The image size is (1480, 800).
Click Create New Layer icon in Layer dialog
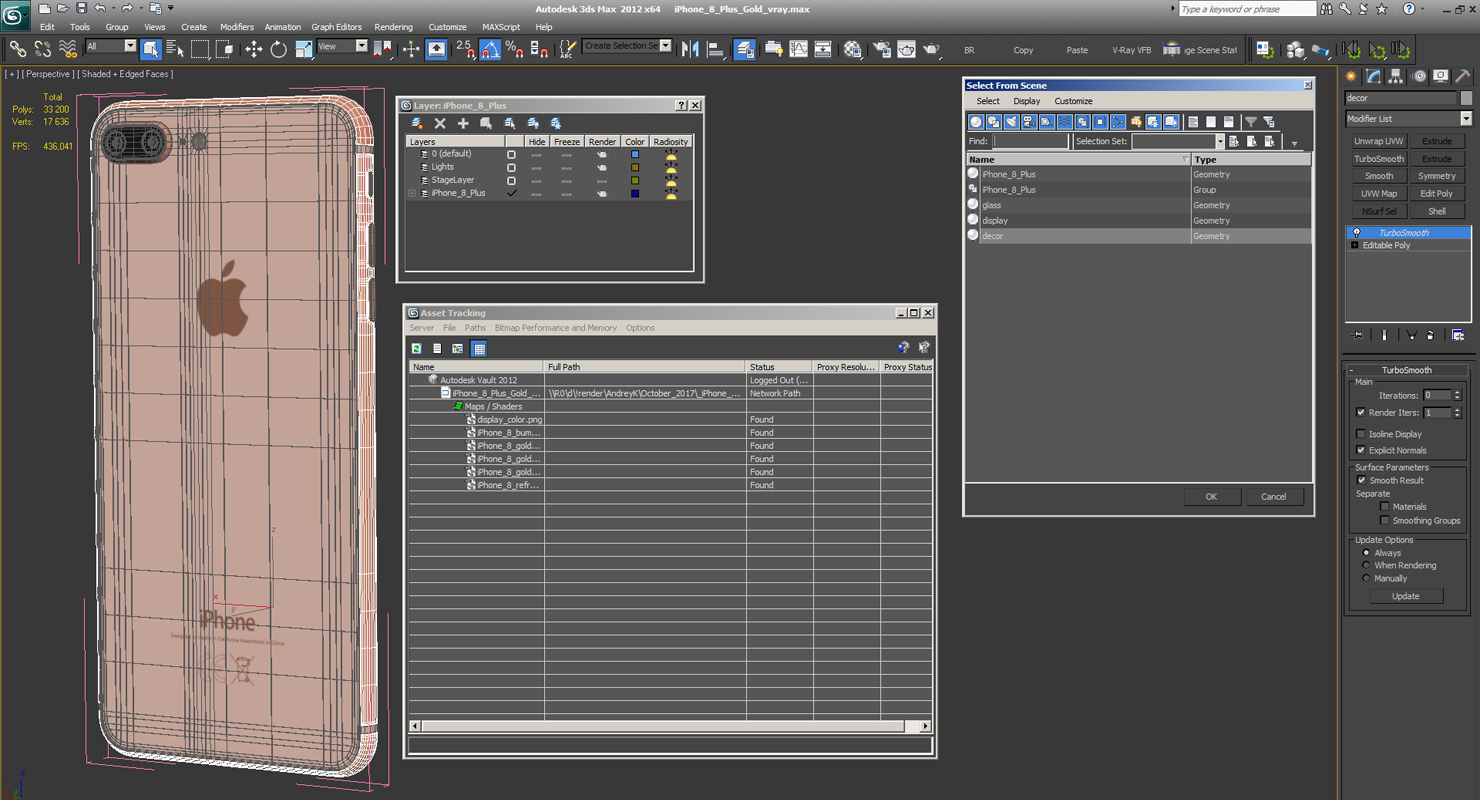click(417, 123)
